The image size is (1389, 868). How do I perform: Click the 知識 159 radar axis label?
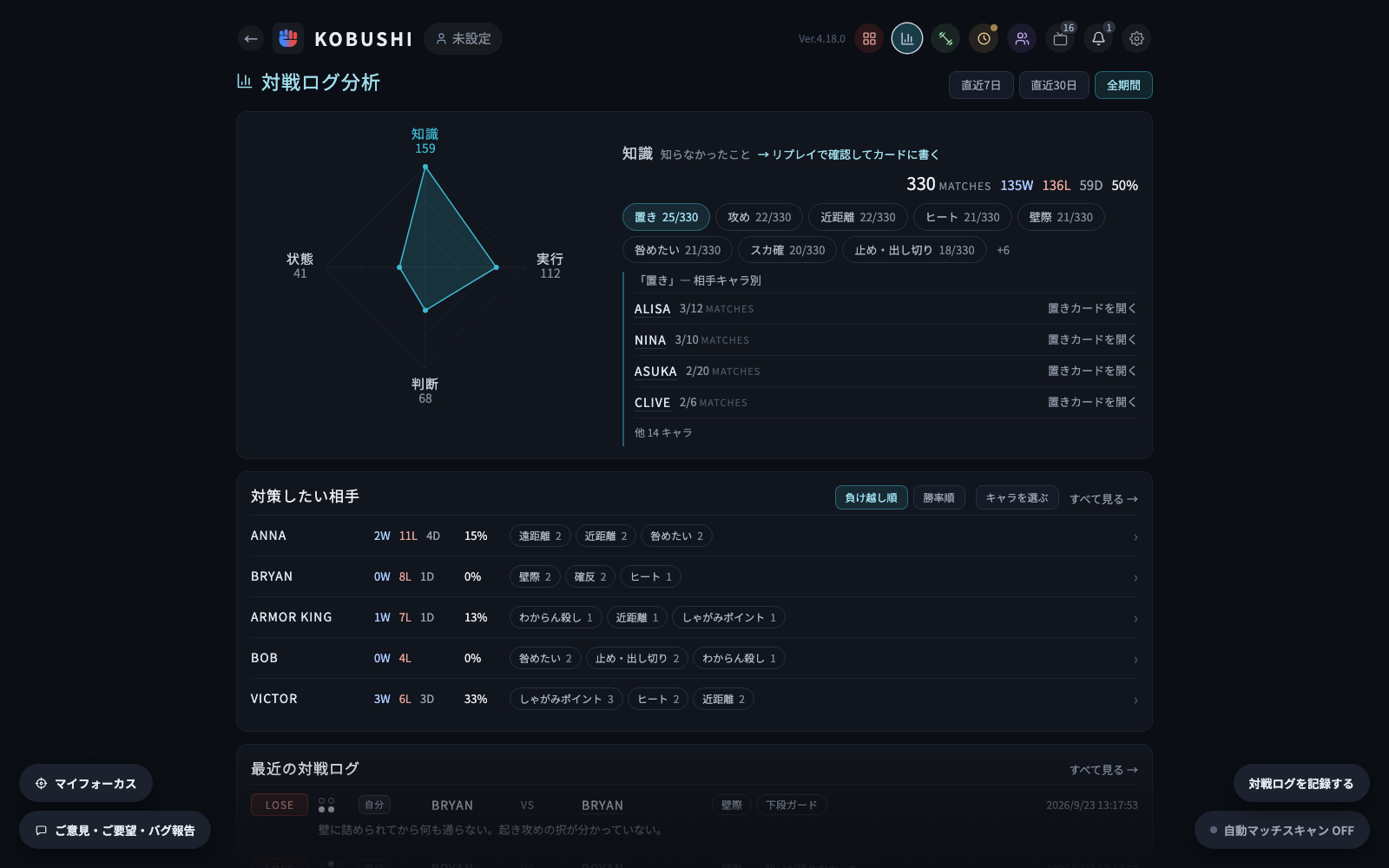[x=425, y=141]
